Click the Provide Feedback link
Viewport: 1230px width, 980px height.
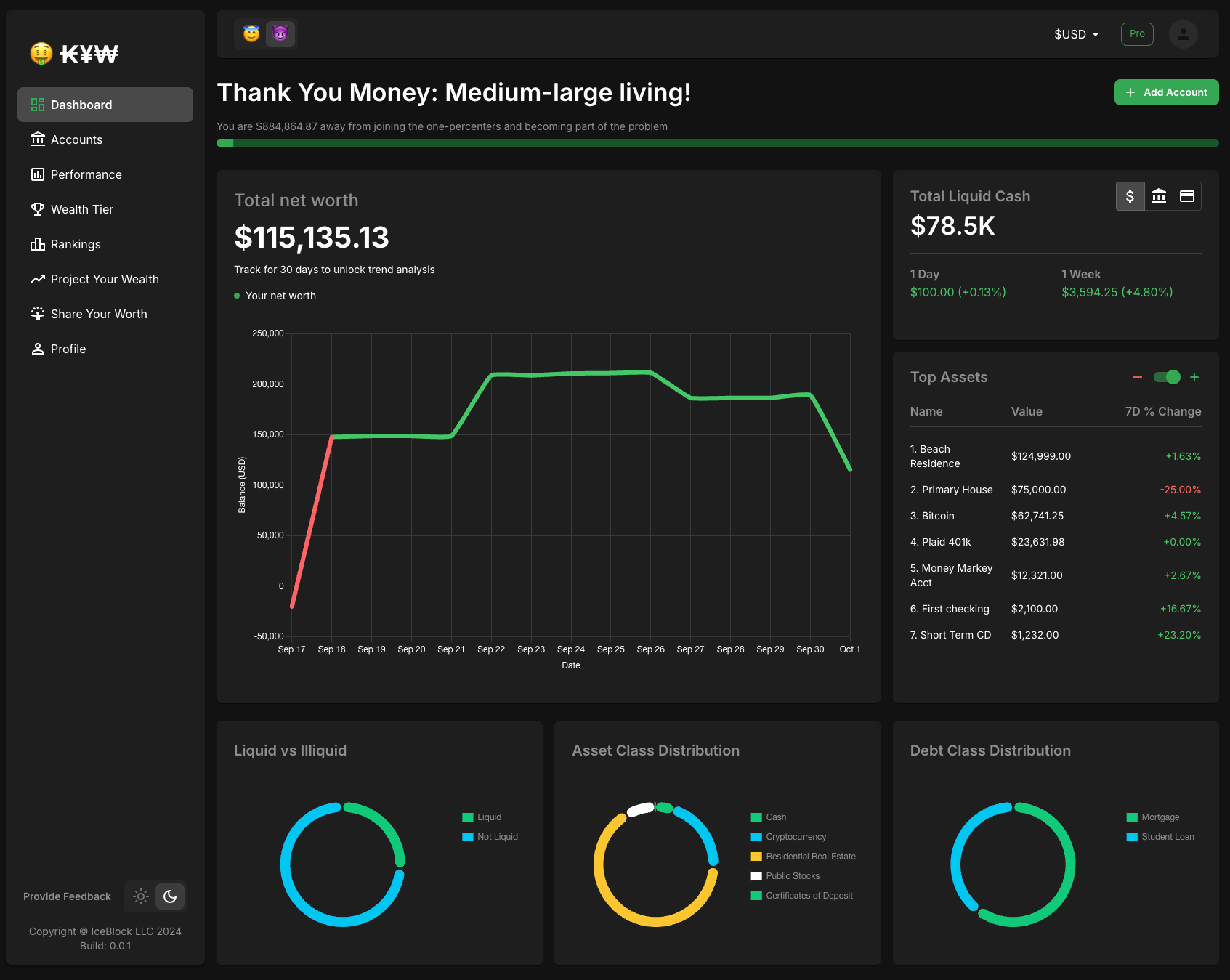pyautogui.click(x=67, y=896)
